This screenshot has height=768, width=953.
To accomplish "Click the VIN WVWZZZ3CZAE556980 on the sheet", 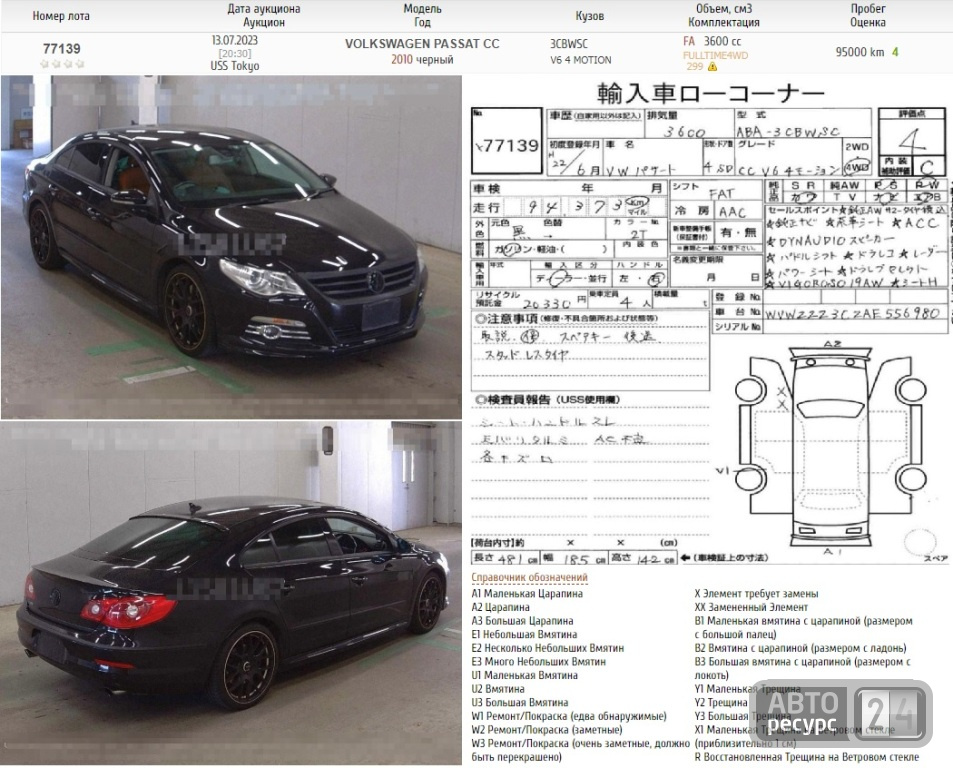I will coord(853,314).
